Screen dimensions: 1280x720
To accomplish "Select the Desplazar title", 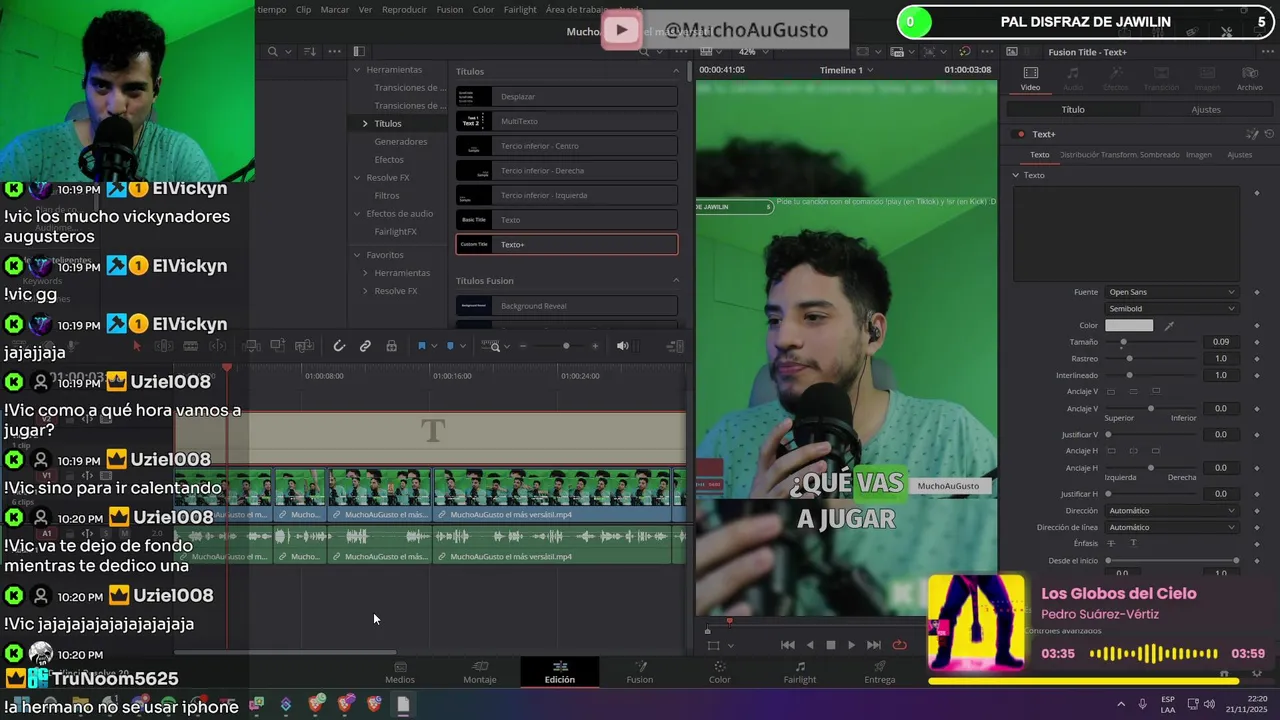I will pyautogui.click(x=567, y=96).
